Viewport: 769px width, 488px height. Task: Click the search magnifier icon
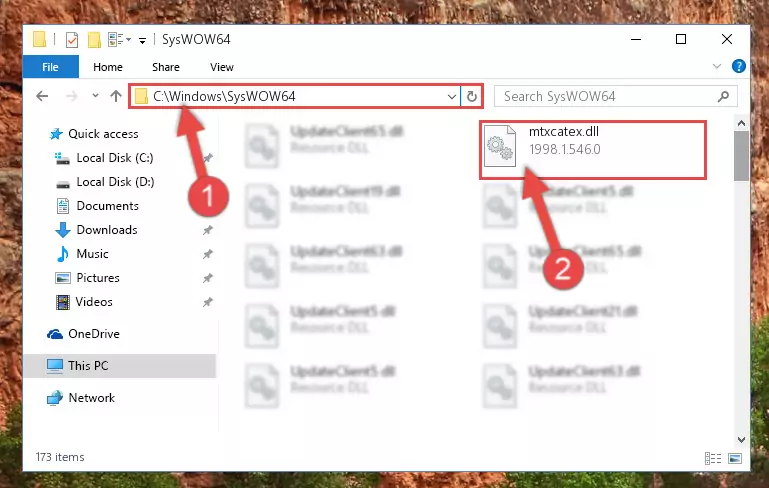coord(723,96)
